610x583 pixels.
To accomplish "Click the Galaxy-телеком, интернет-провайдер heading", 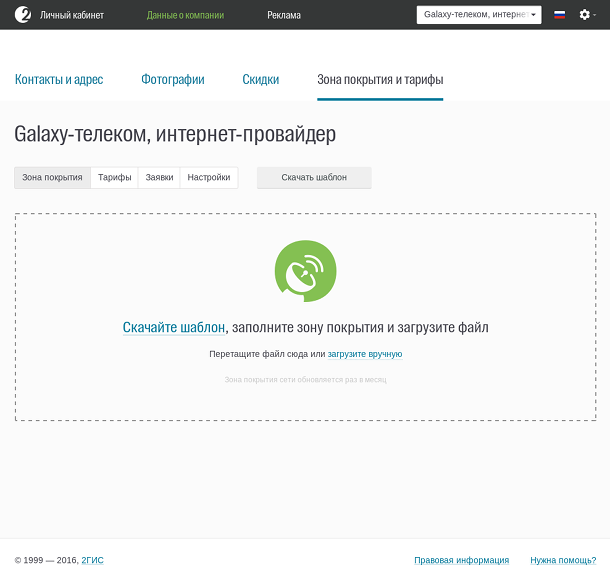I will coord(175,134).
